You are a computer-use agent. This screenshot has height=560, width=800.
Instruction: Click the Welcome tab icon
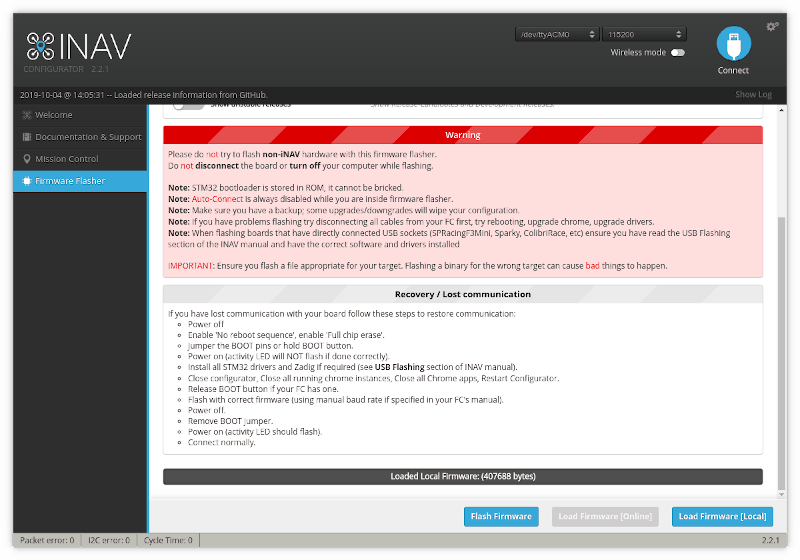point(26,115)
